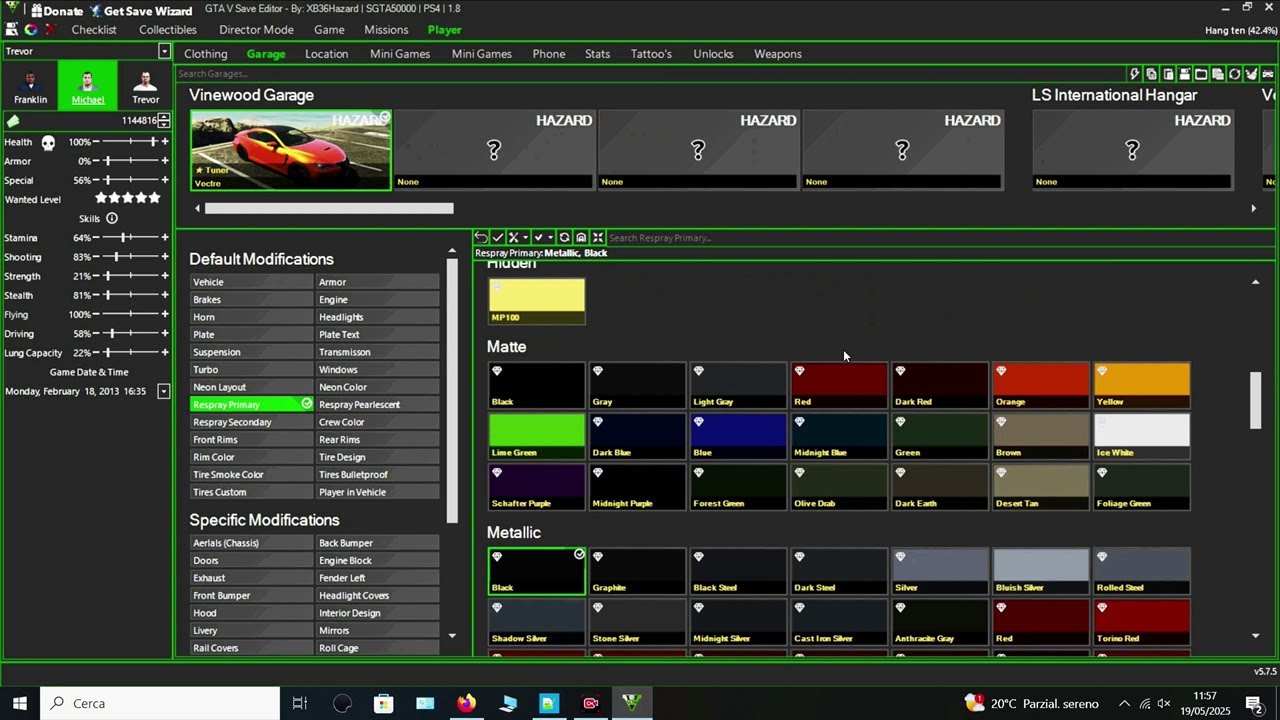This screenshot has height=720, width=1280.
Task: Click the undo arrow in respray toolbar
Action: [x=481, y=238]
